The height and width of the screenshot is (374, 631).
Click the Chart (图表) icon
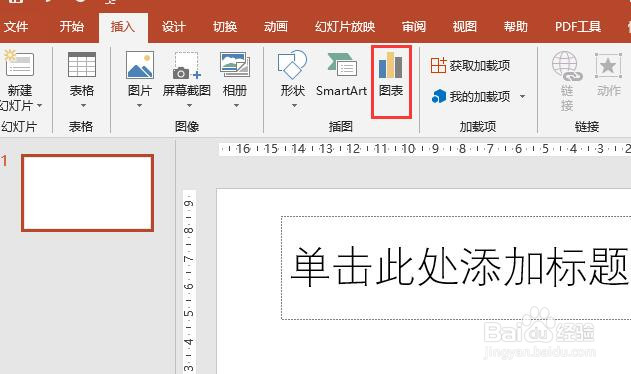[x=390, y=65]
